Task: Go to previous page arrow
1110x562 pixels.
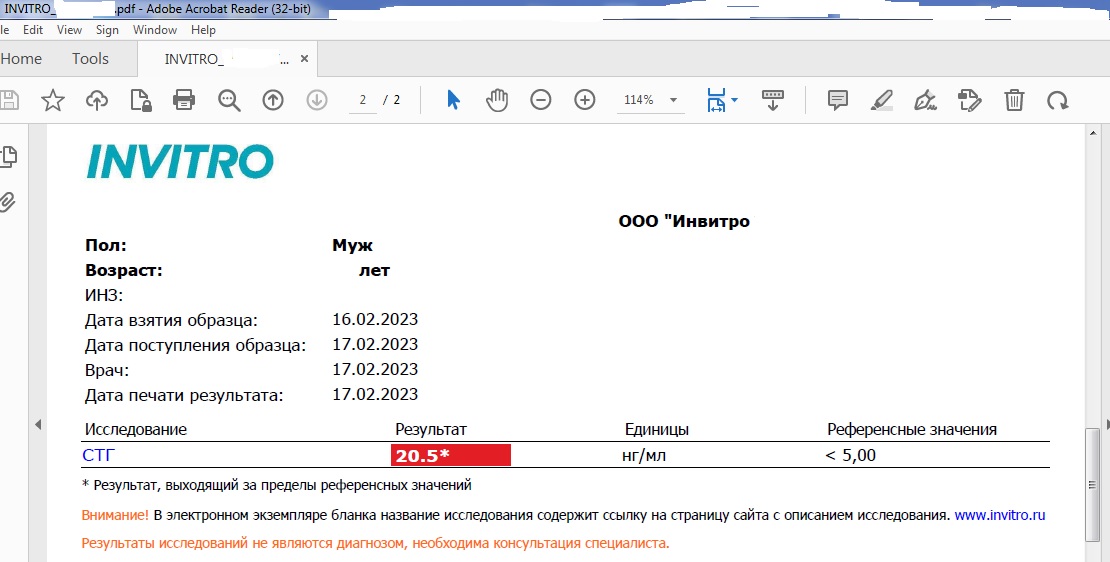Action: coord(273,100)
